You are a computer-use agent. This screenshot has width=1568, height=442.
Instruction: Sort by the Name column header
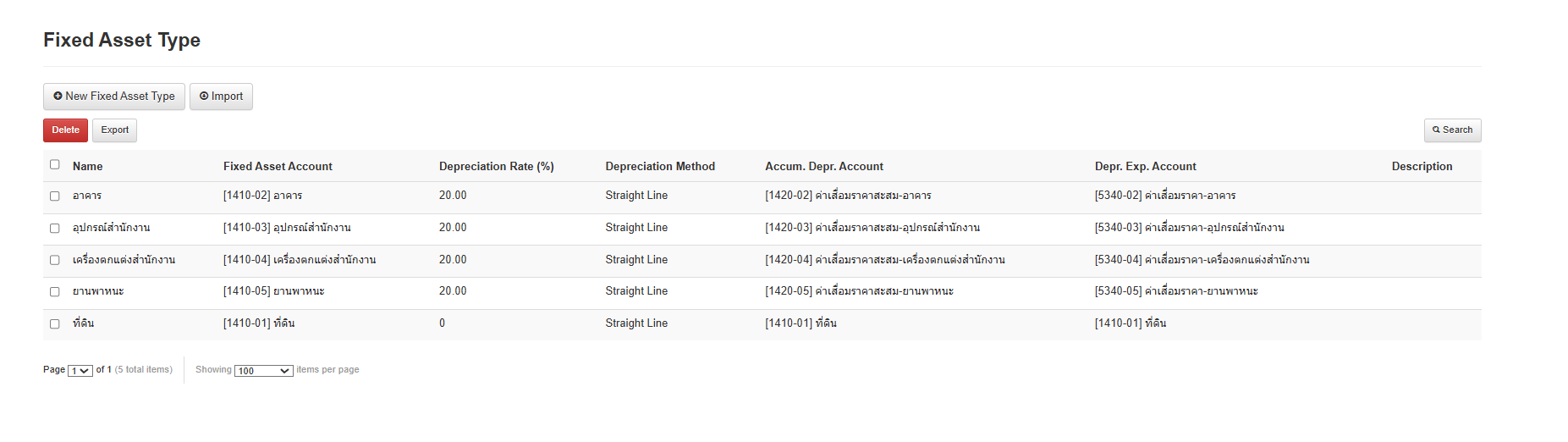coord(88,167)
